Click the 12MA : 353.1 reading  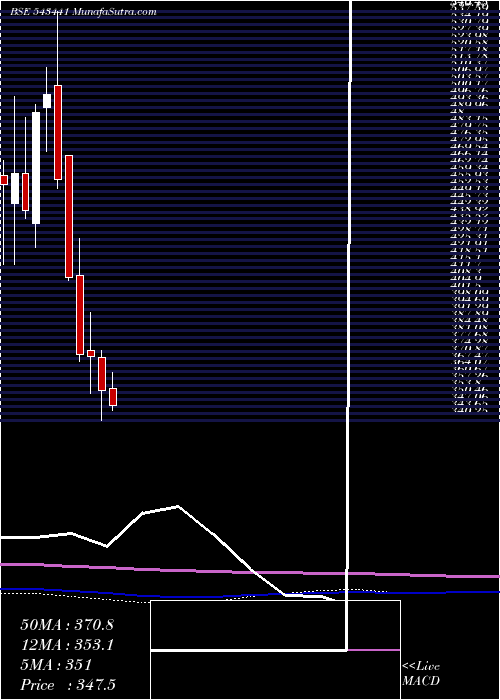[67, 645]
